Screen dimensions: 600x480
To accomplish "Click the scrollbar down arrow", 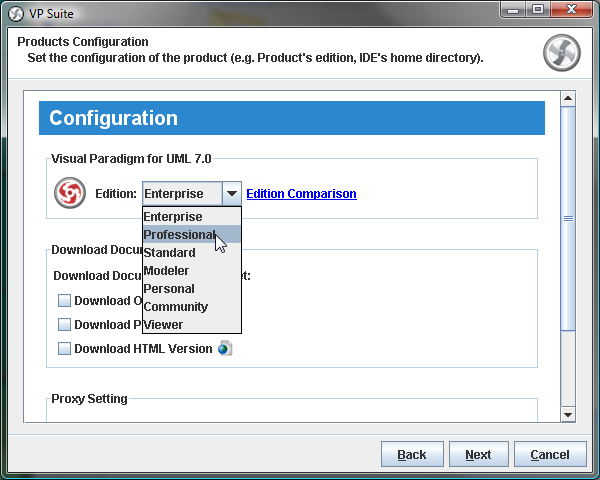I will [x=568, y=415].
